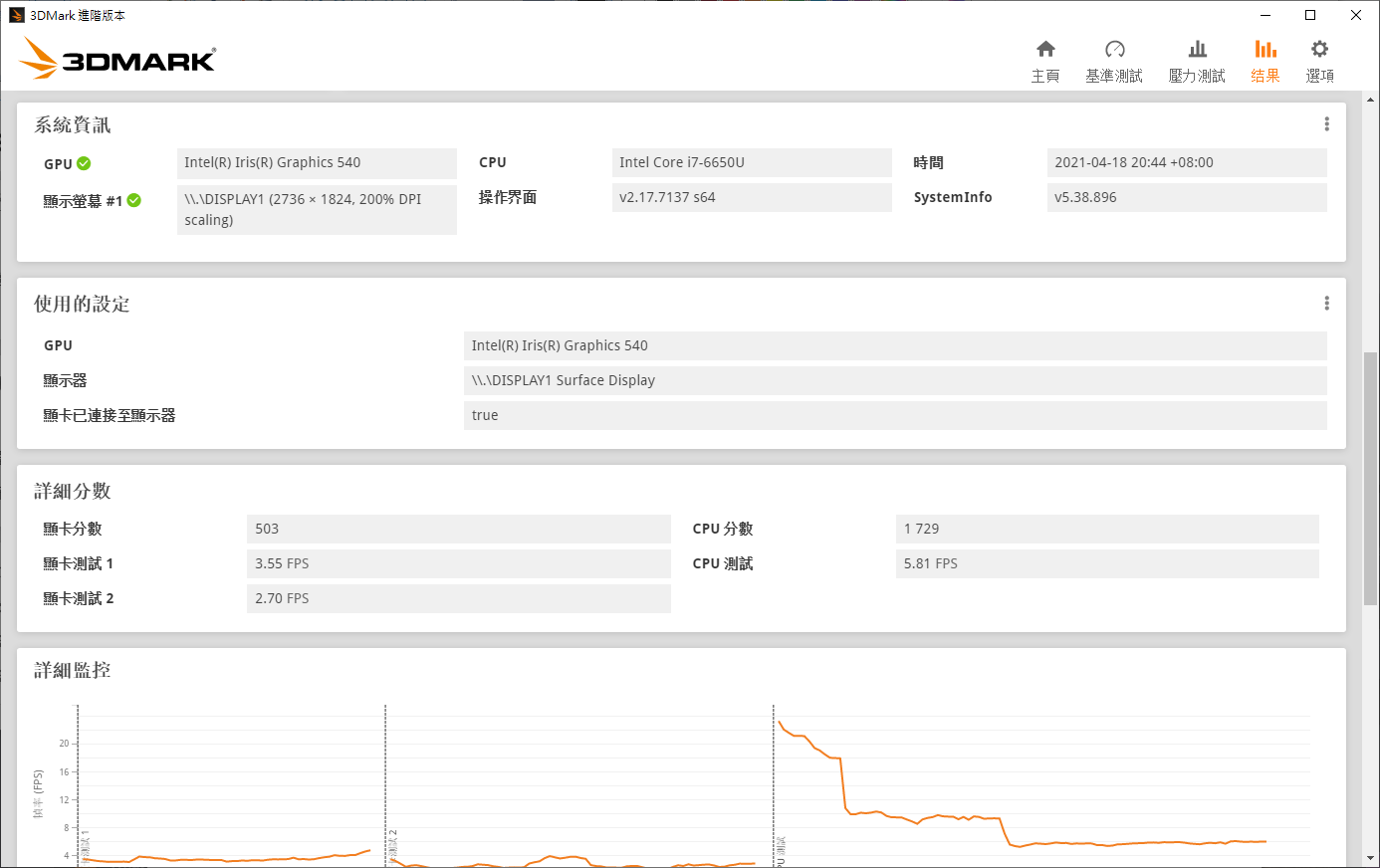Click the DISPLAY1 2736 × 1824 value
1380x868 pixels.
tap(317, 210)
